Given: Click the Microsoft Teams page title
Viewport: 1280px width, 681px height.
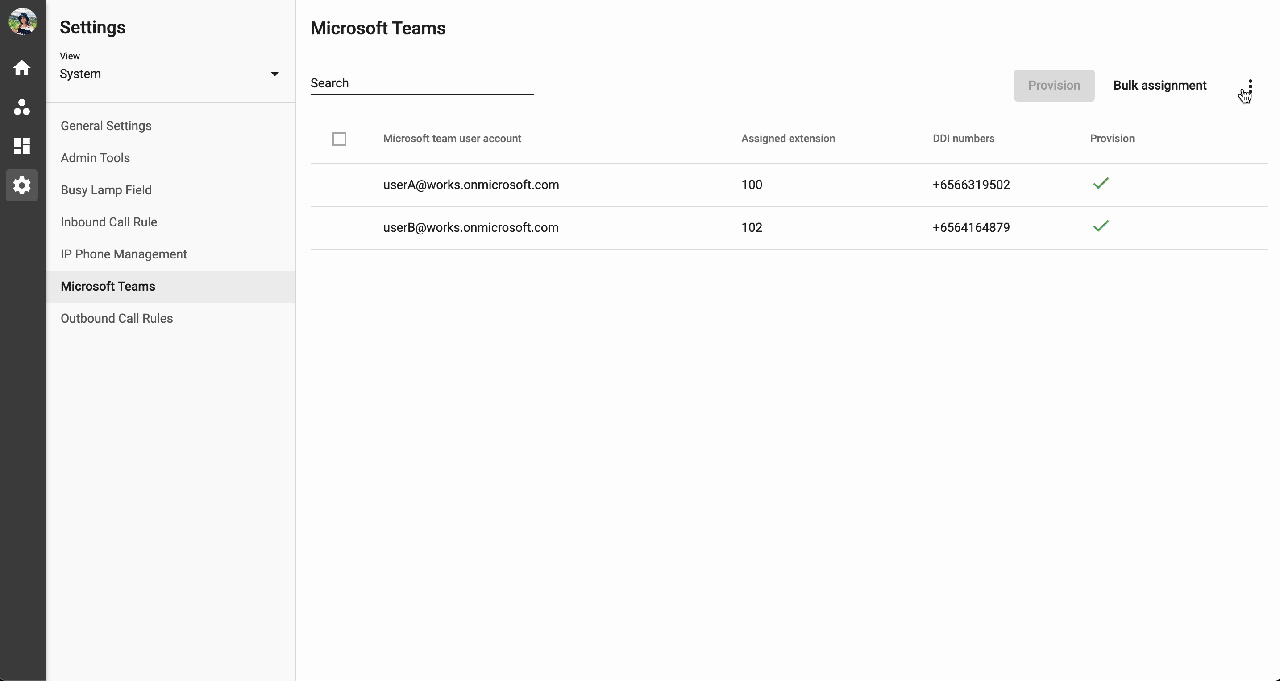Looking at the screenshot, I should pos(378,28).
